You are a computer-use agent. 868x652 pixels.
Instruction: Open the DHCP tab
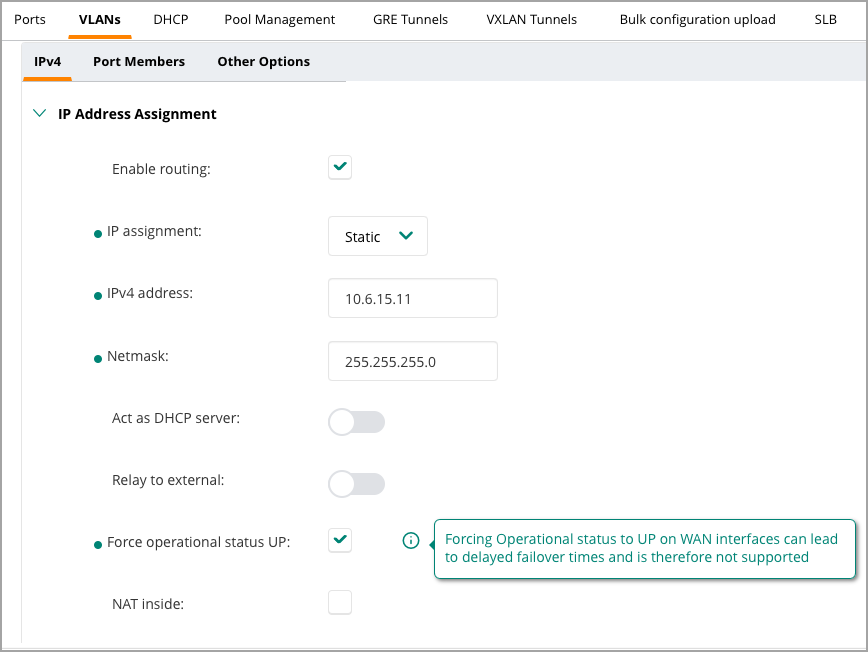(x=170, y=19)
